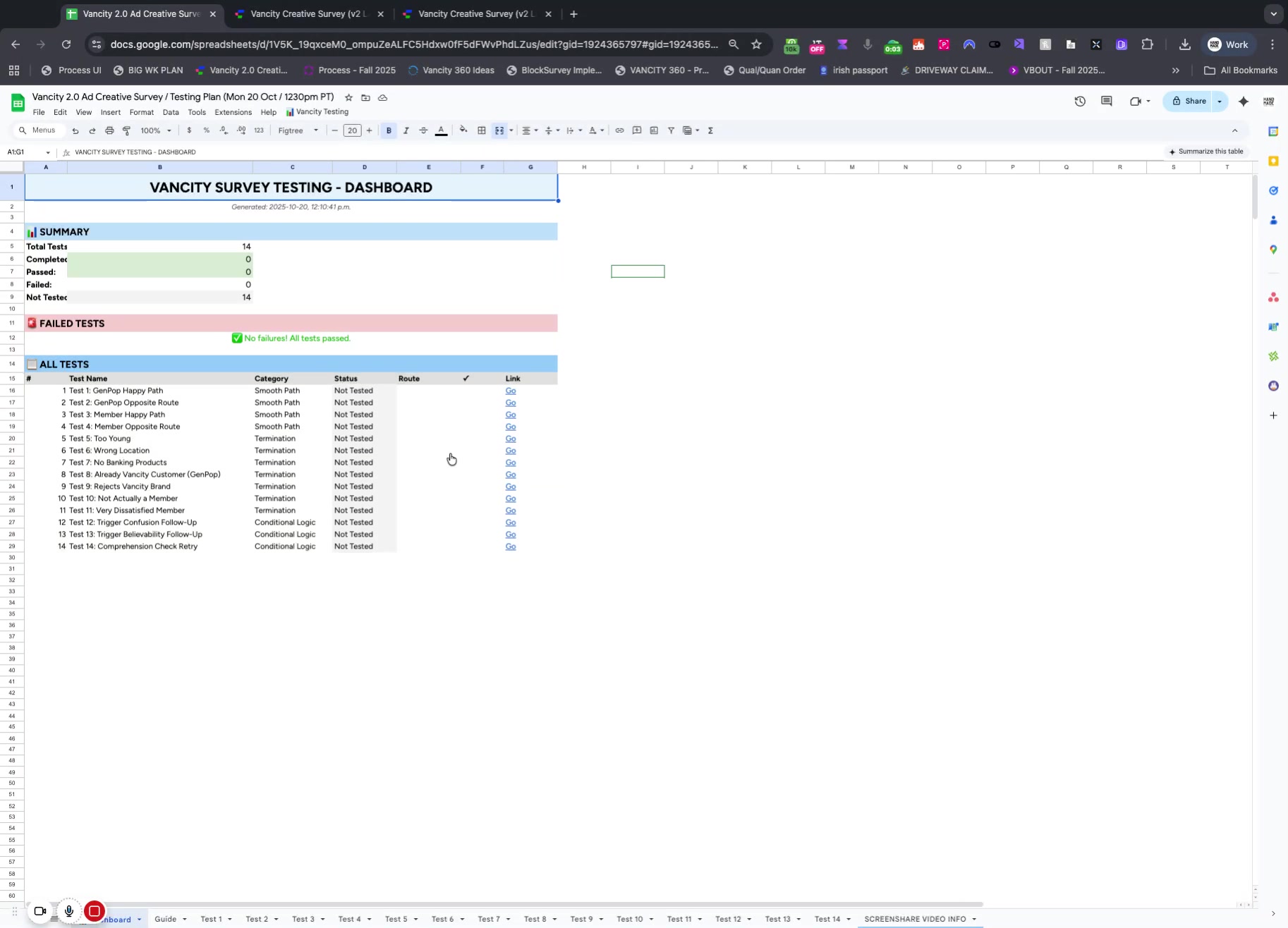Viewport: 1288px width, 928px height.
Task: Open version history clock icon
Action: pyautogui.click(x=1080, y=102)
